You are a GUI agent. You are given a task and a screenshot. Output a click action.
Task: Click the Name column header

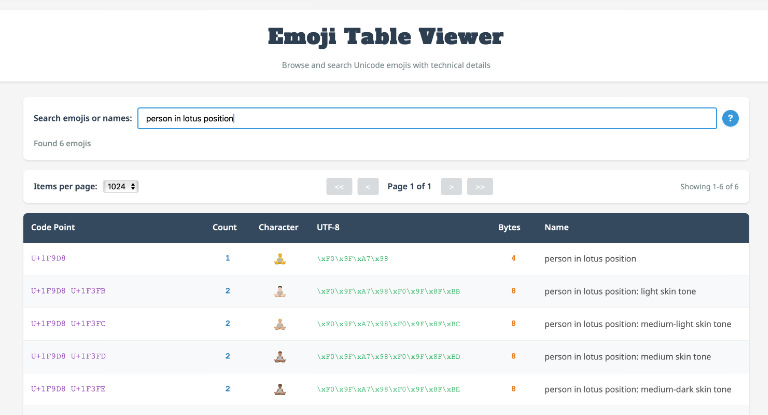(556, 227)
